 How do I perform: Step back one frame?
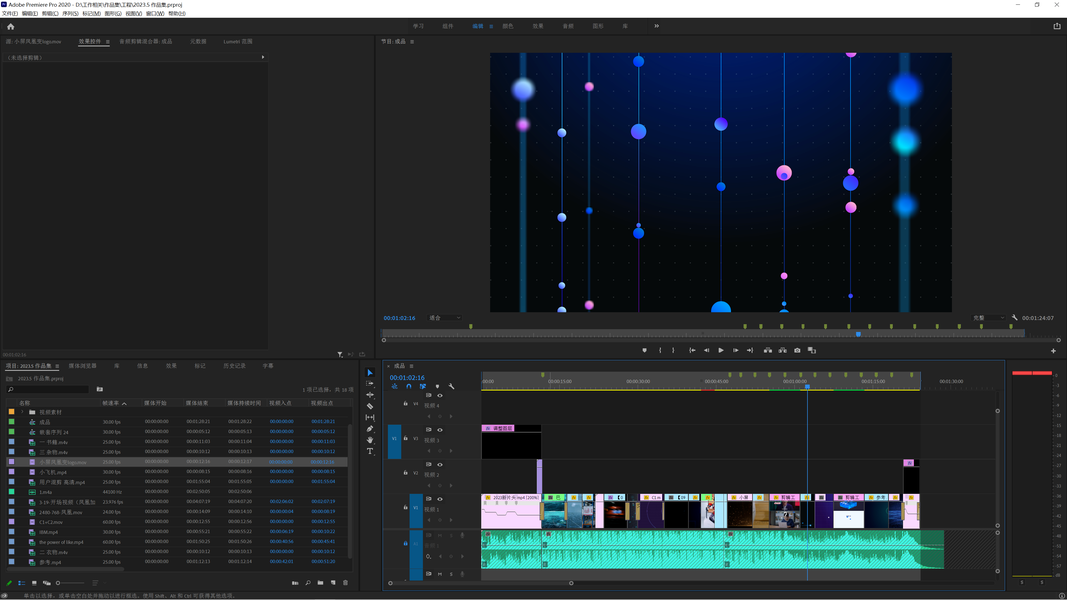[706, 350]
